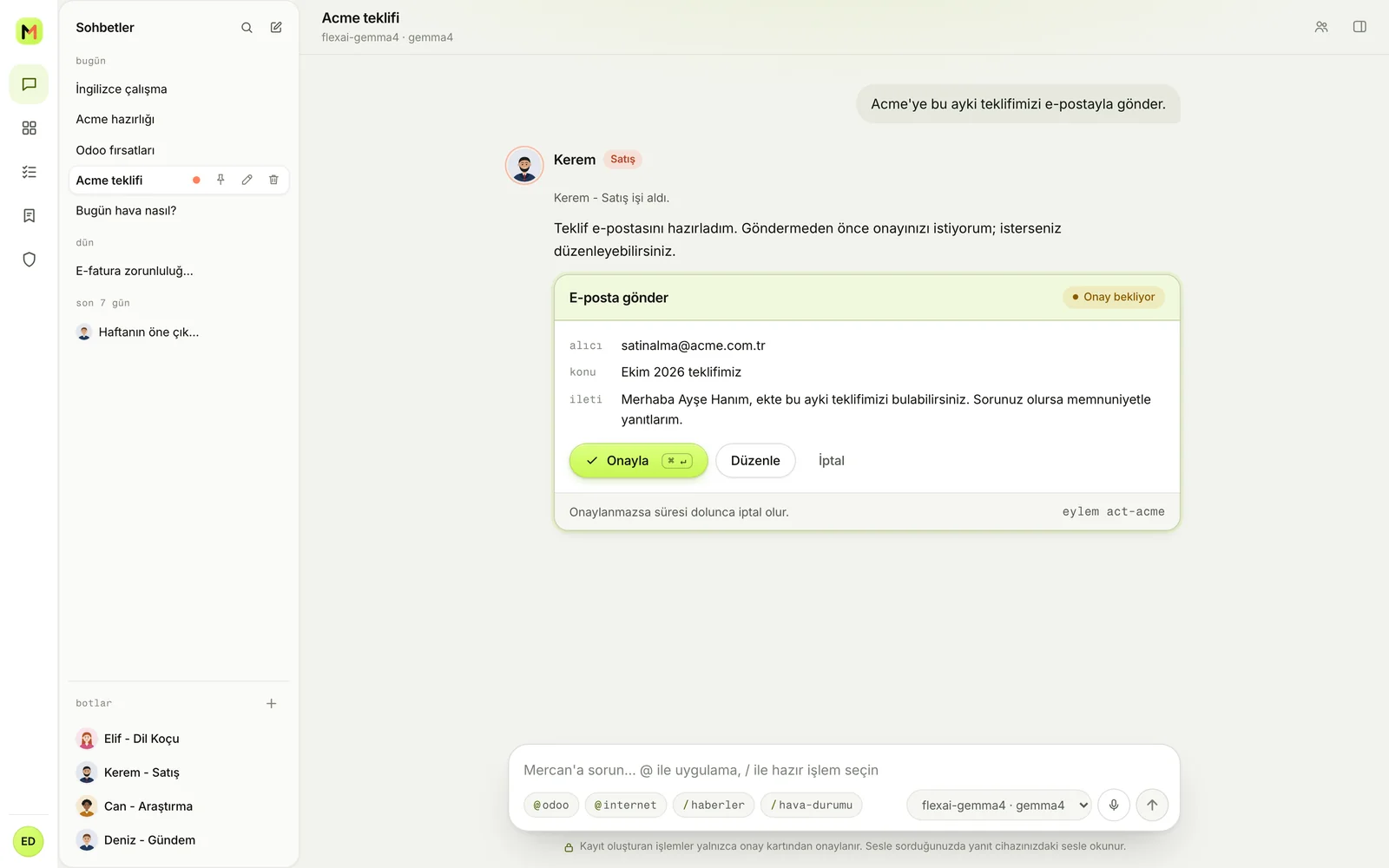Delete the Acme teklifi chat with the trash icon
Screen dimensions: 1389x868
[273, 180]
